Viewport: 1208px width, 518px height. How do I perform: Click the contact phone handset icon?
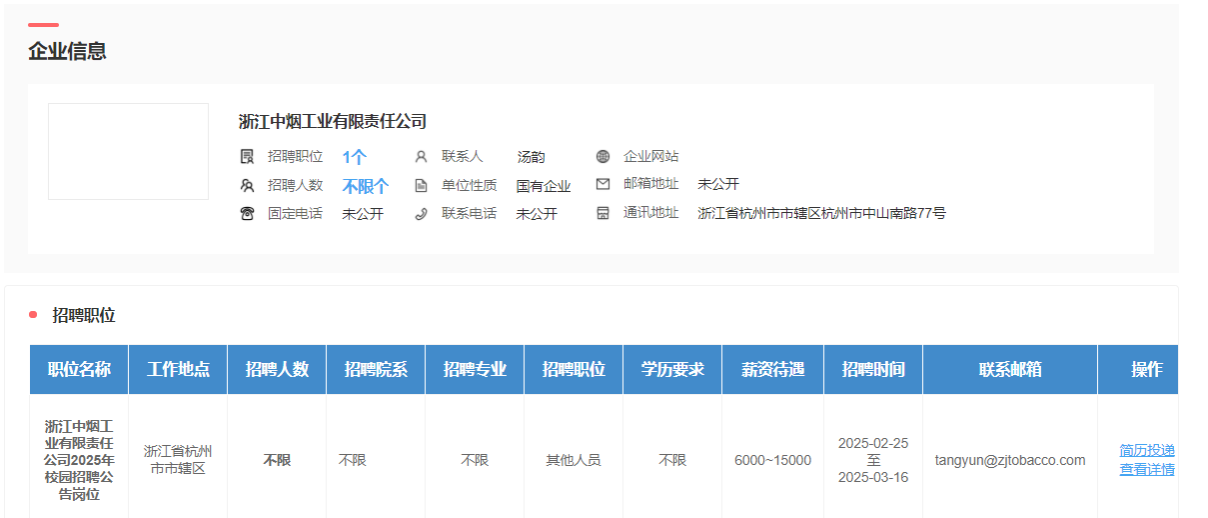click(x=421, y=213)
